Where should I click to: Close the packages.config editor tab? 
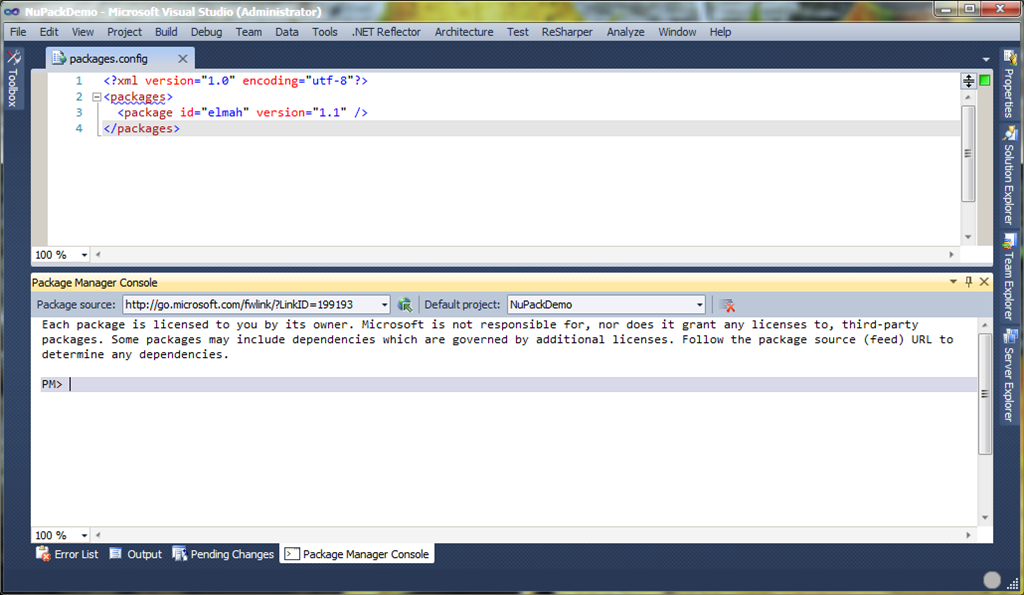click(x=183, y=59)
